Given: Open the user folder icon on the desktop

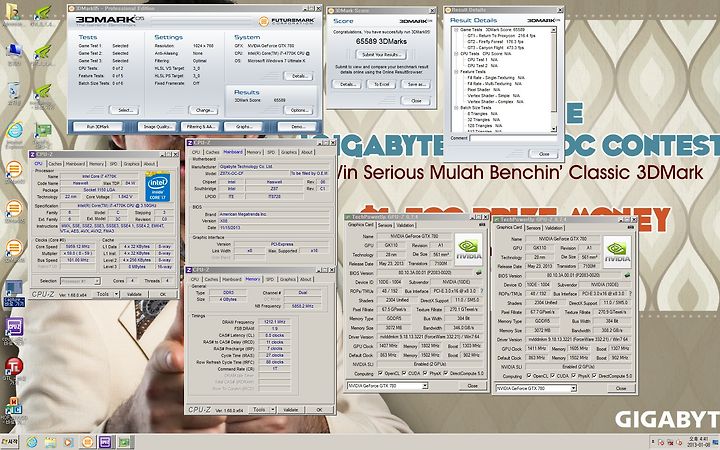Looking at the screenshot, I should click(13, 13).
